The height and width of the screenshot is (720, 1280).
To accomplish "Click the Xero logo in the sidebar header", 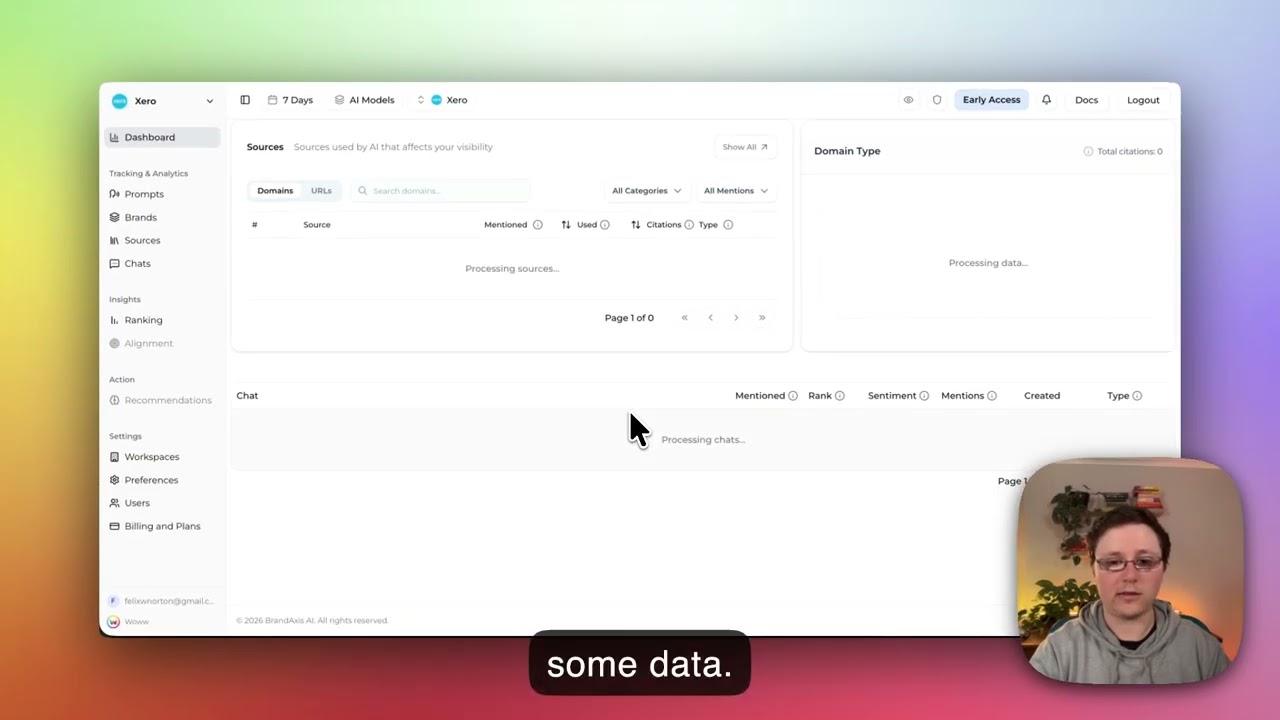I will click(120, 101).
